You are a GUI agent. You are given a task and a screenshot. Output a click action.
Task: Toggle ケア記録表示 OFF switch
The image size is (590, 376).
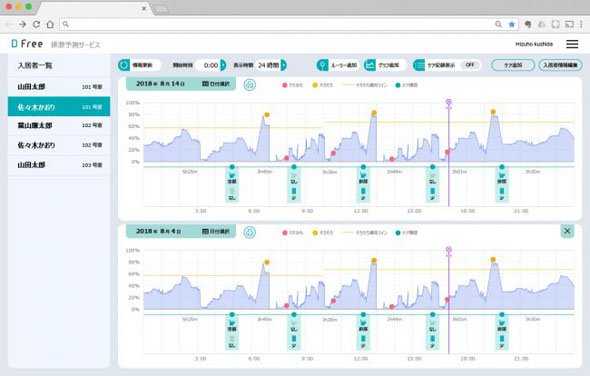(470, 65)
